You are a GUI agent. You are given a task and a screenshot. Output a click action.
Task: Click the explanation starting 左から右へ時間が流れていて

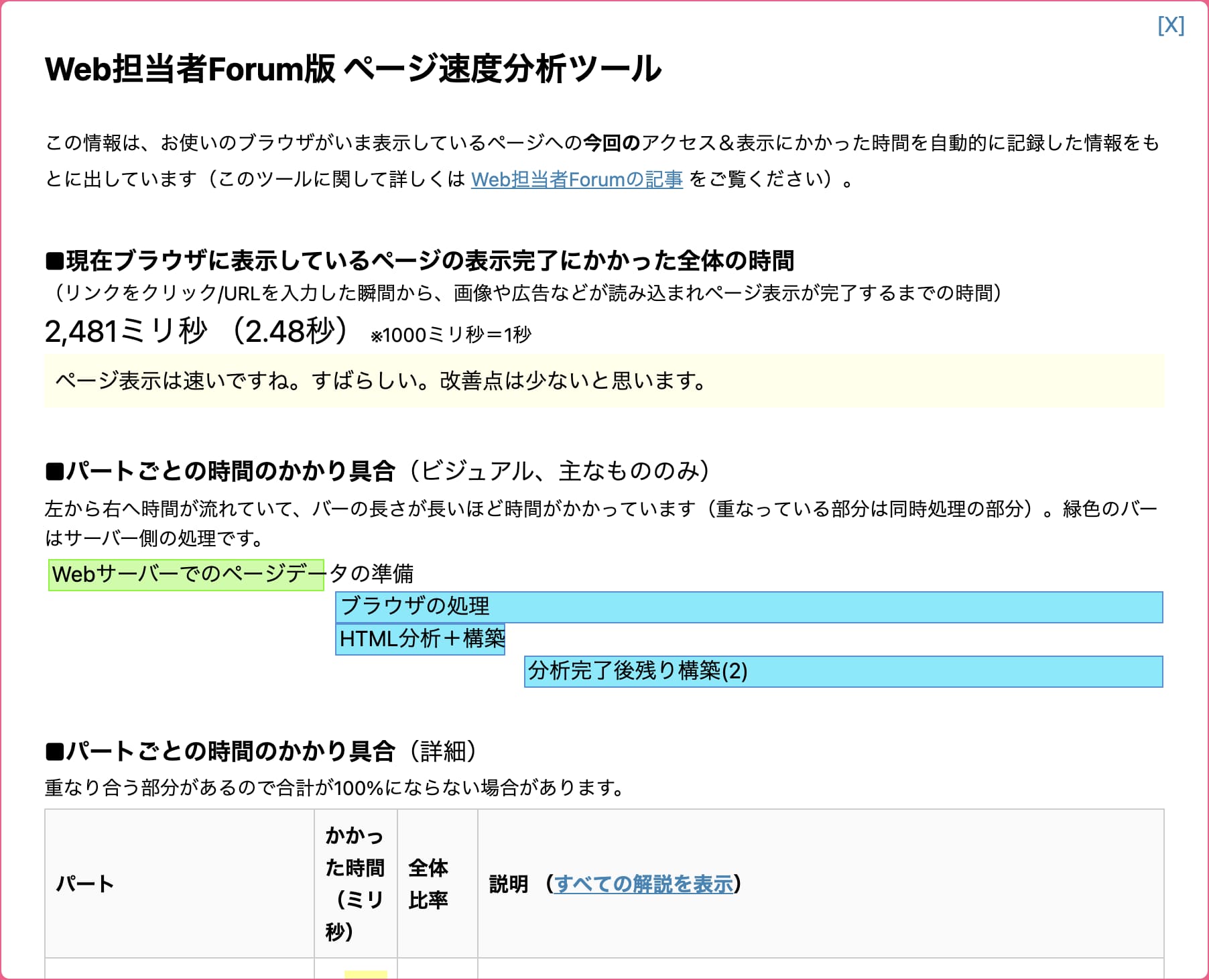[x=601, y=523]
